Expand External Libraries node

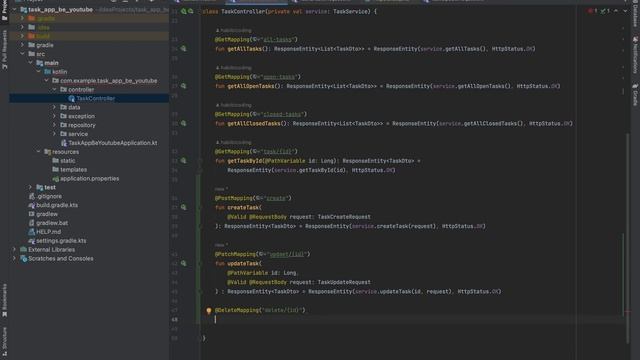click(15, 249)
